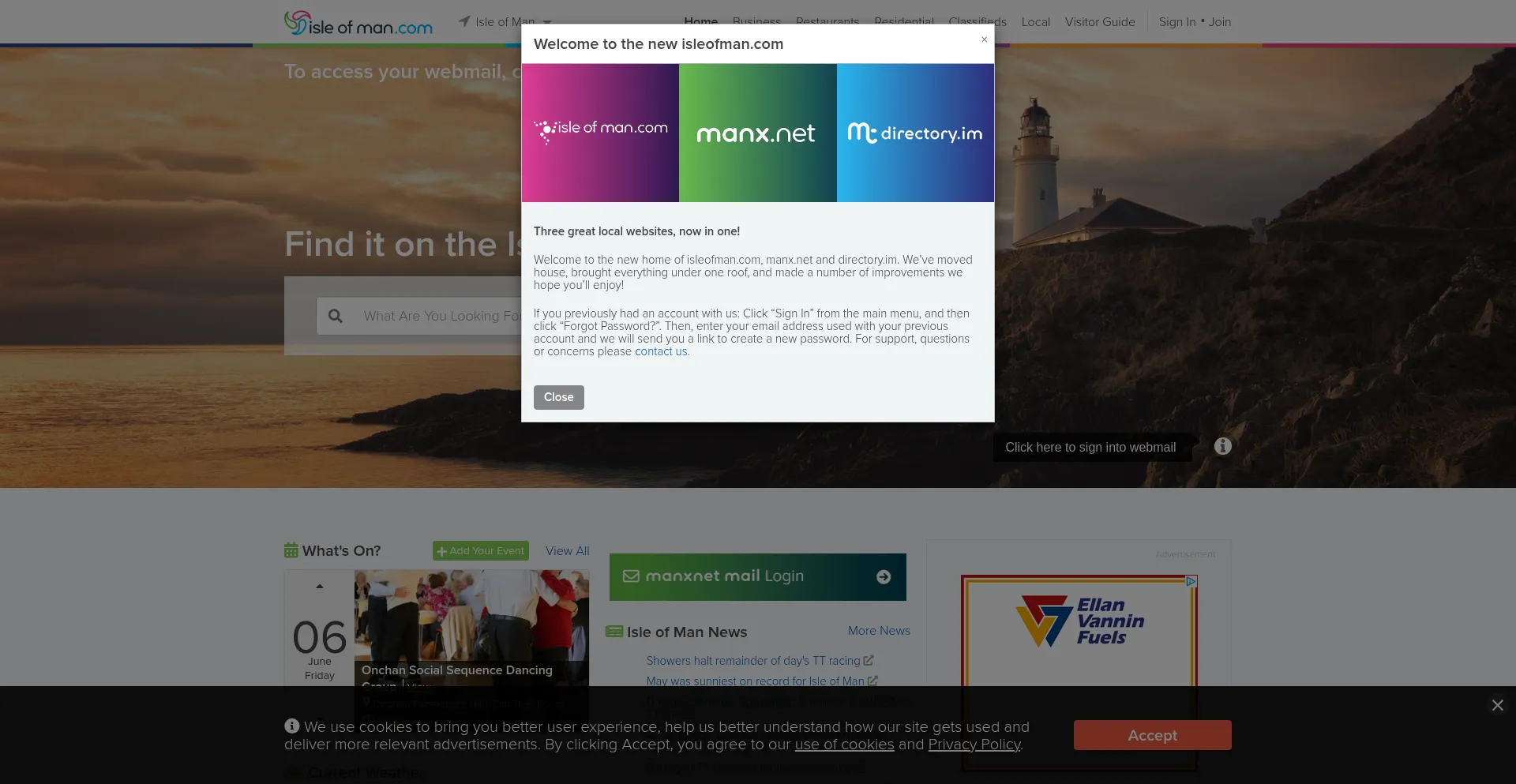The image size is (1516, 784).
Task: Click the envelope icon in the manxnet mail Login bar
Action: (x=632, y=576)
